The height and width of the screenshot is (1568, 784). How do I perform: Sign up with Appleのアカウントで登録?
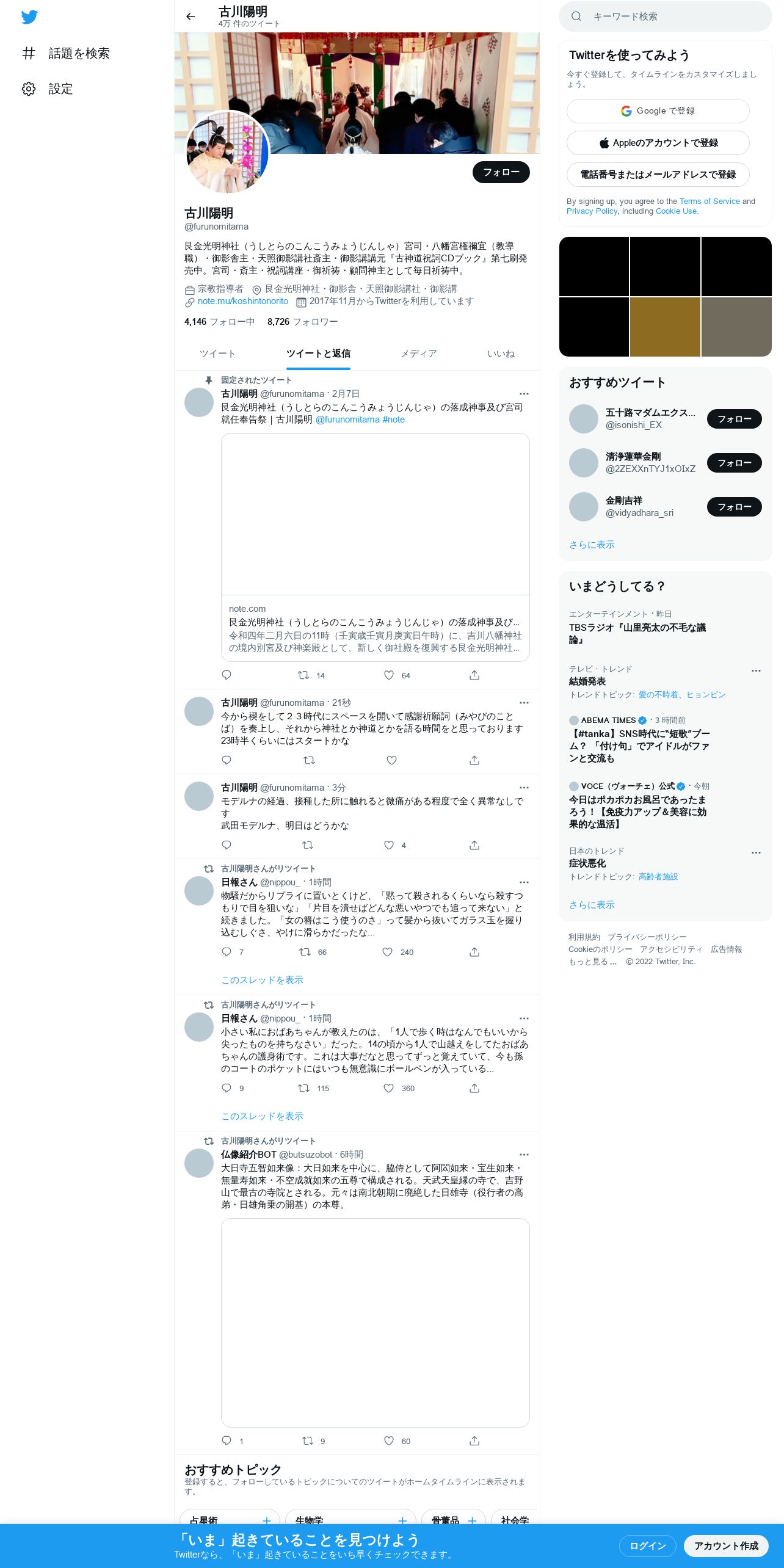coord(658,143)
